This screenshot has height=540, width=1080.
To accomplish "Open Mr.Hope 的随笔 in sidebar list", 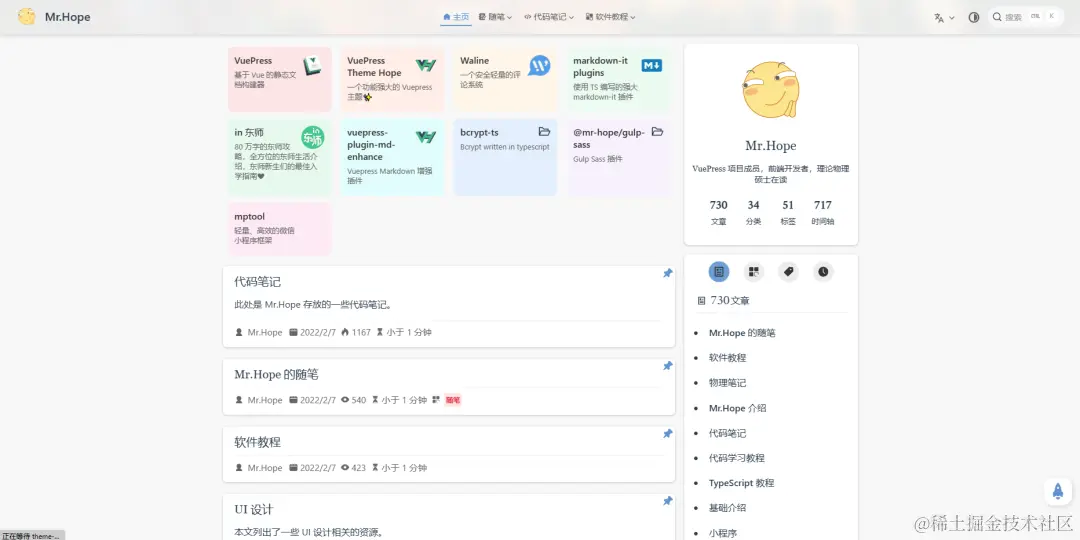I will coord(742,333).
